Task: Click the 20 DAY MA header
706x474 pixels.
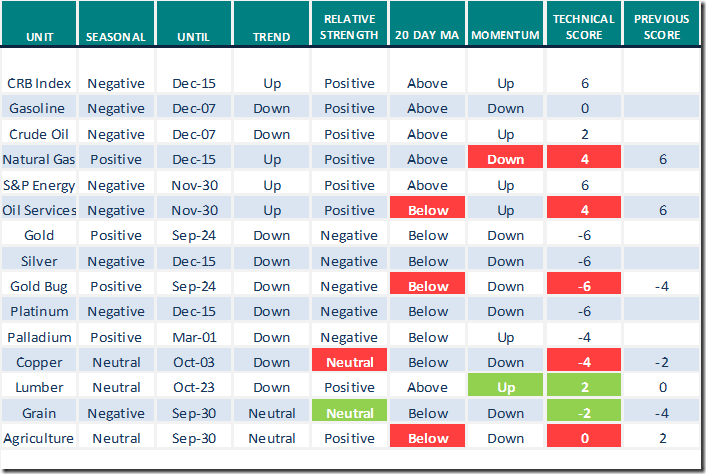Action: tap(427, 37)
